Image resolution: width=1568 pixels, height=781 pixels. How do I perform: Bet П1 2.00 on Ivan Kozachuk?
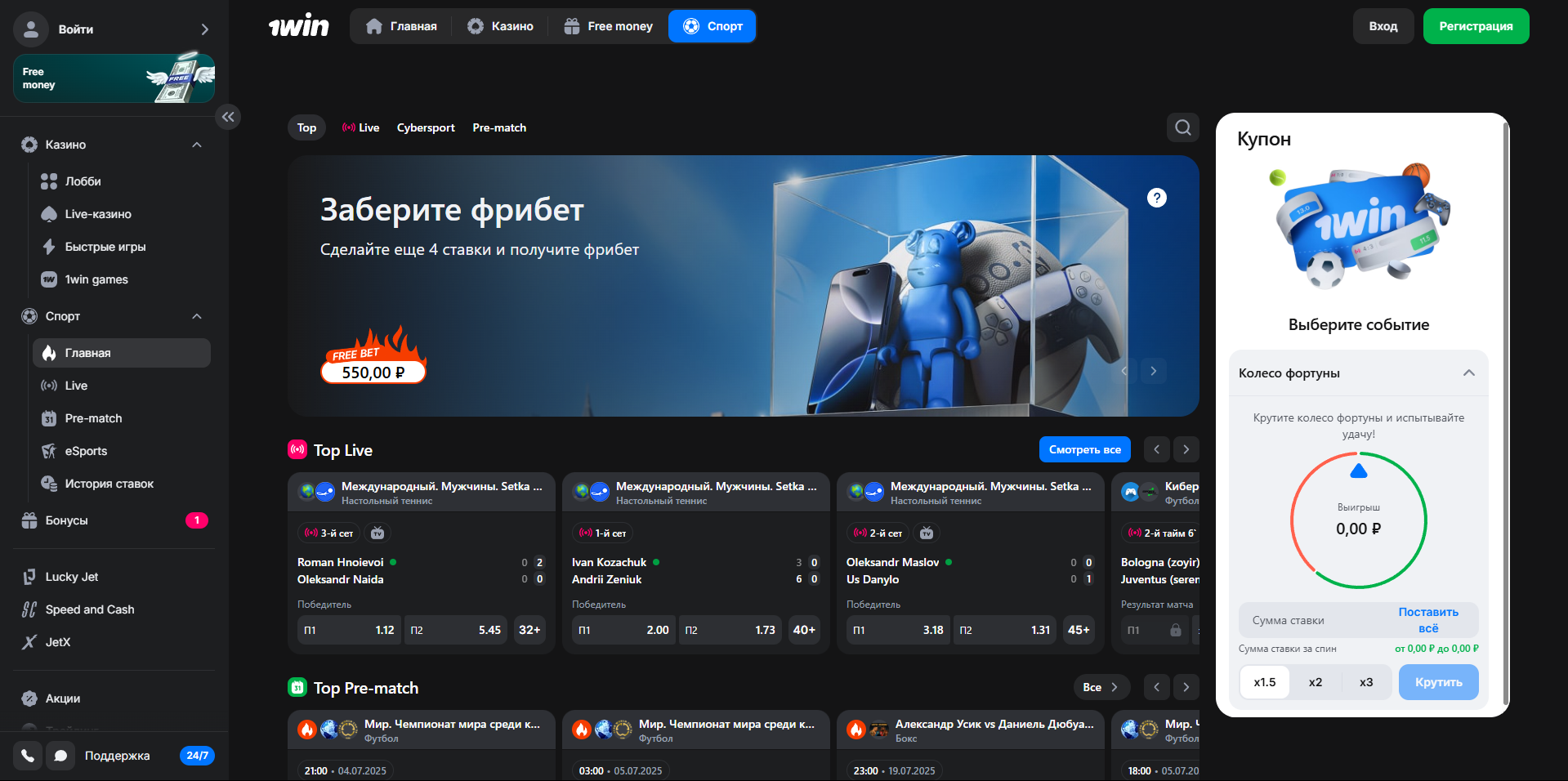tap(623, 630)
